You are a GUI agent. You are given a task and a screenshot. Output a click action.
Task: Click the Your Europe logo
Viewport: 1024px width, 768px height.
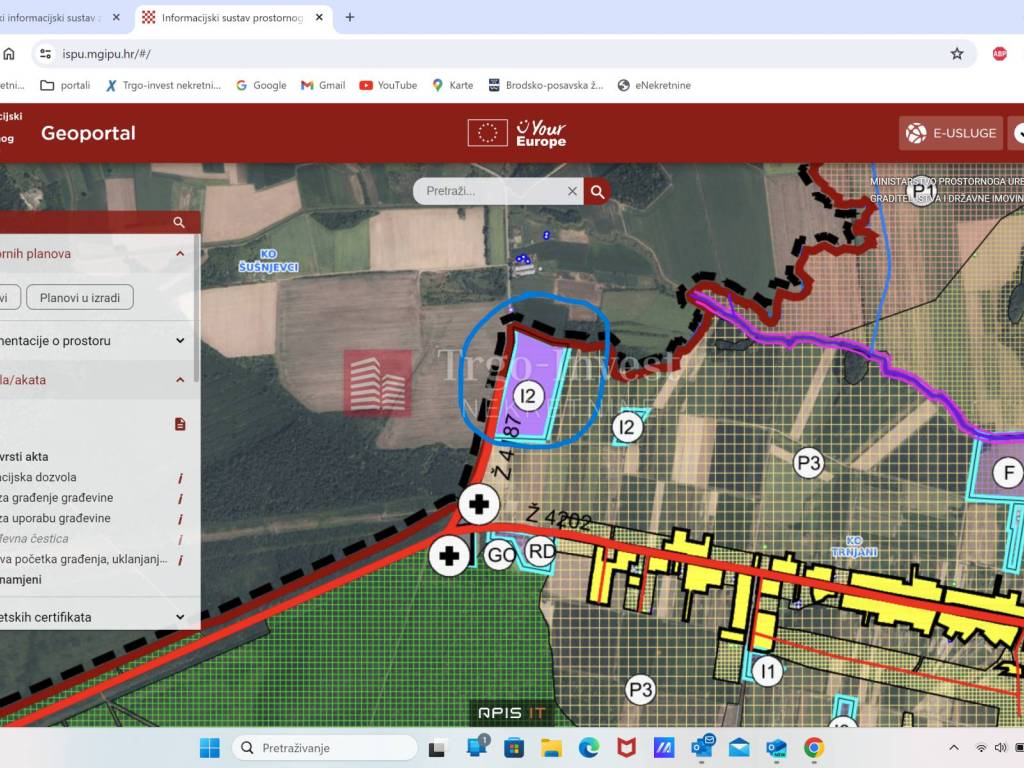pyautogui.click(x=540, y=133)
